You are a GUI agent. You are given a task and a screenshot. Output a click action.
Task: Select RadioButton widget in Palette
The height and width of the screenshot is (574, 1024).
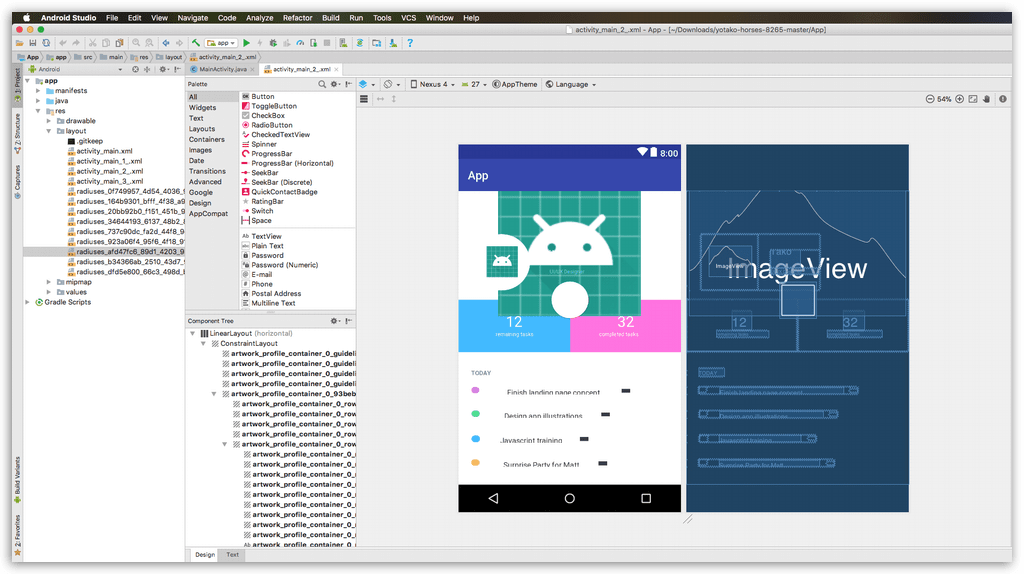(x=271, y=125)
